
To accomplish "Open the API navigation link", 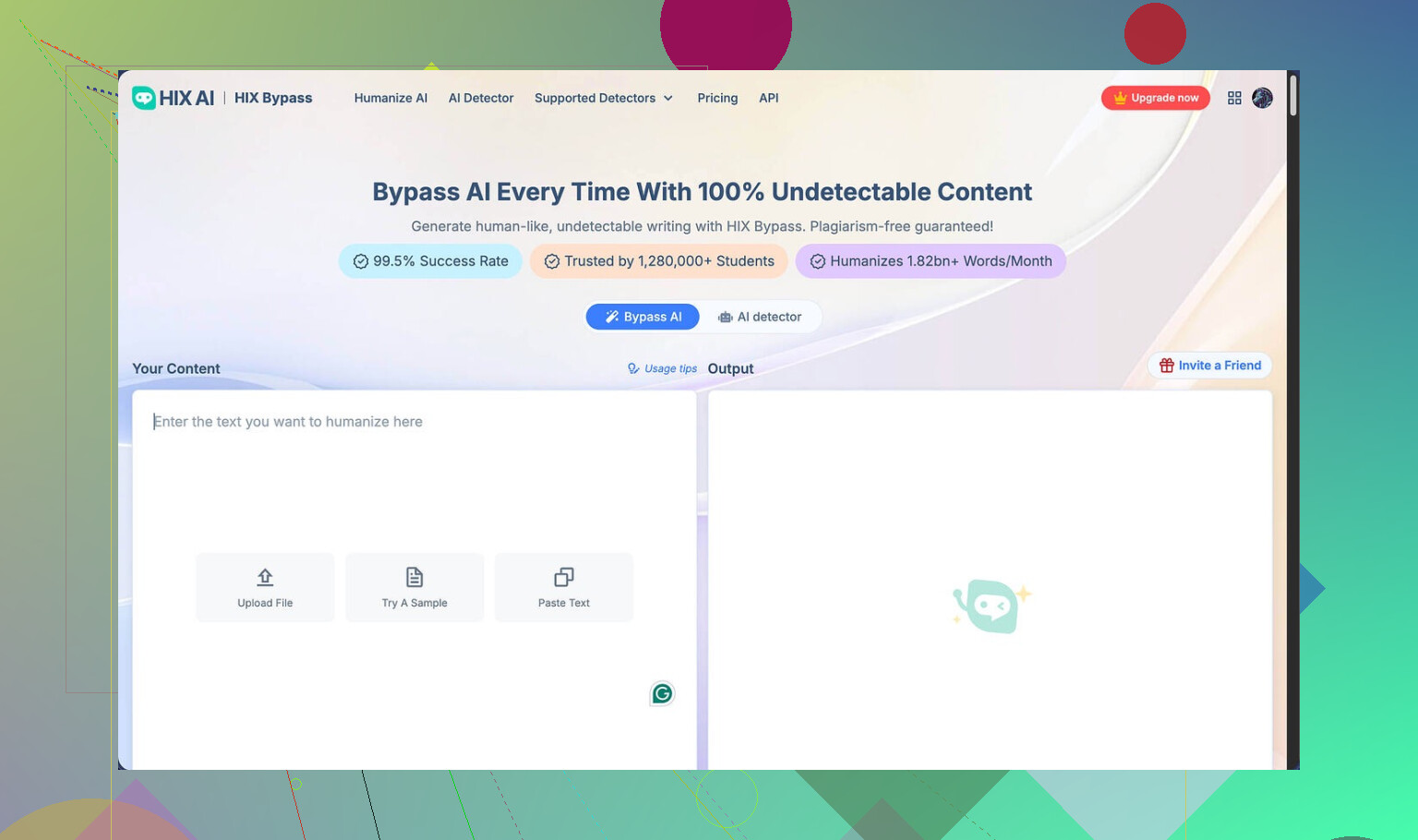I will [768, 98].
